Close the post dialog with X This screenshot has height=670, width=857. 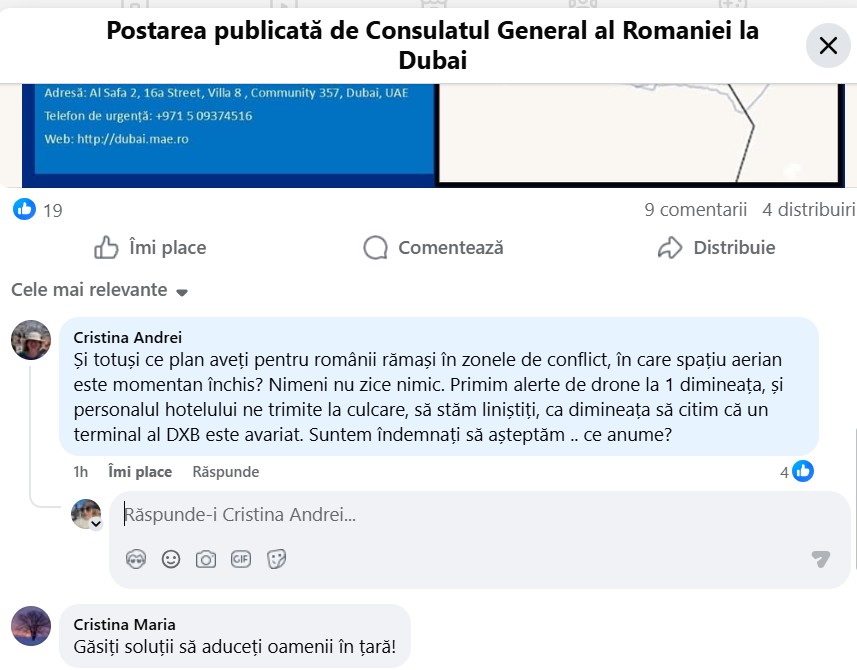click(828, 45)
